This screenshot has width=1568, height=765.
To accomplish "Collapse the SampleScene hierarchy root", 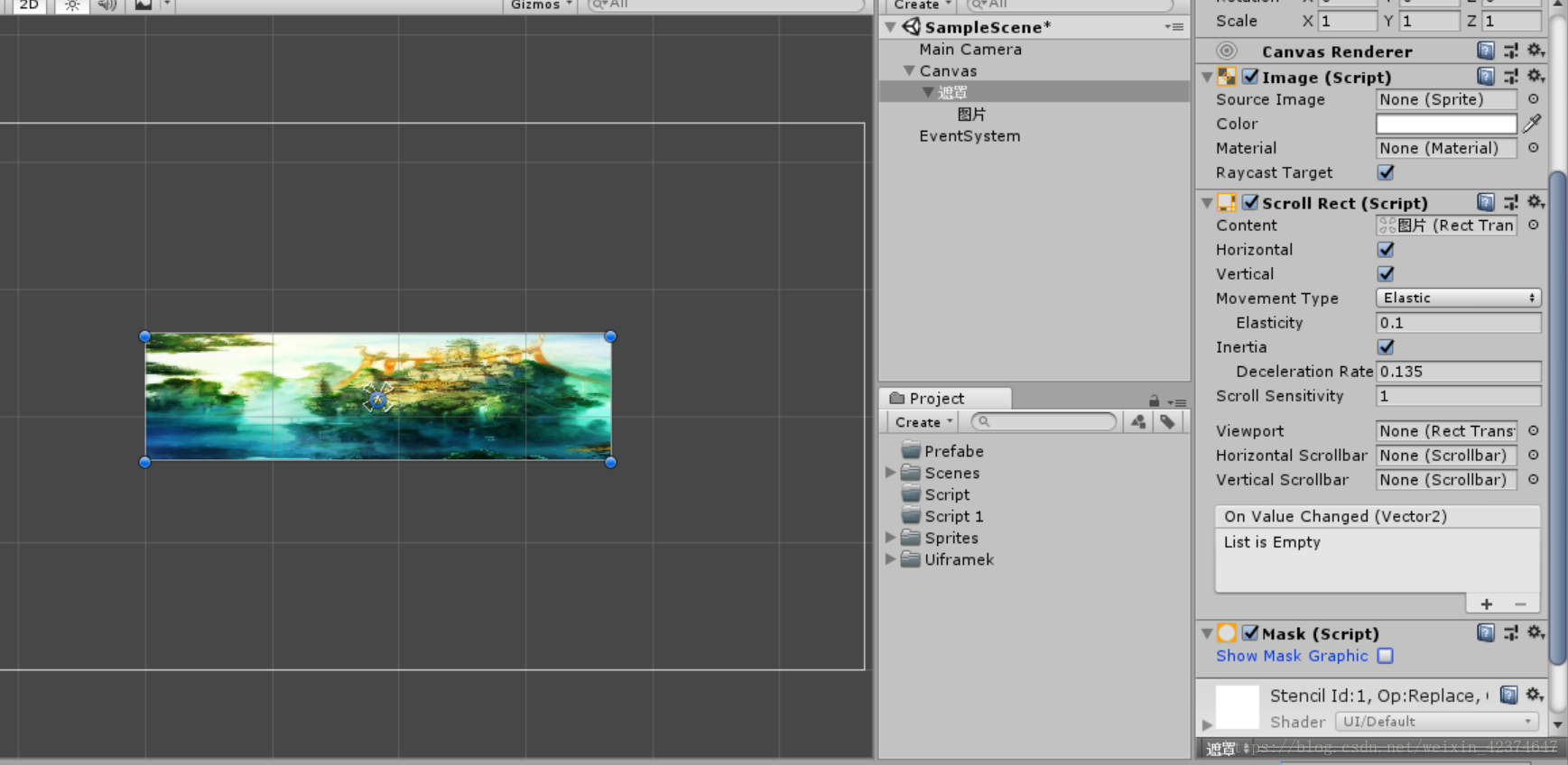I will click(891, 27).
